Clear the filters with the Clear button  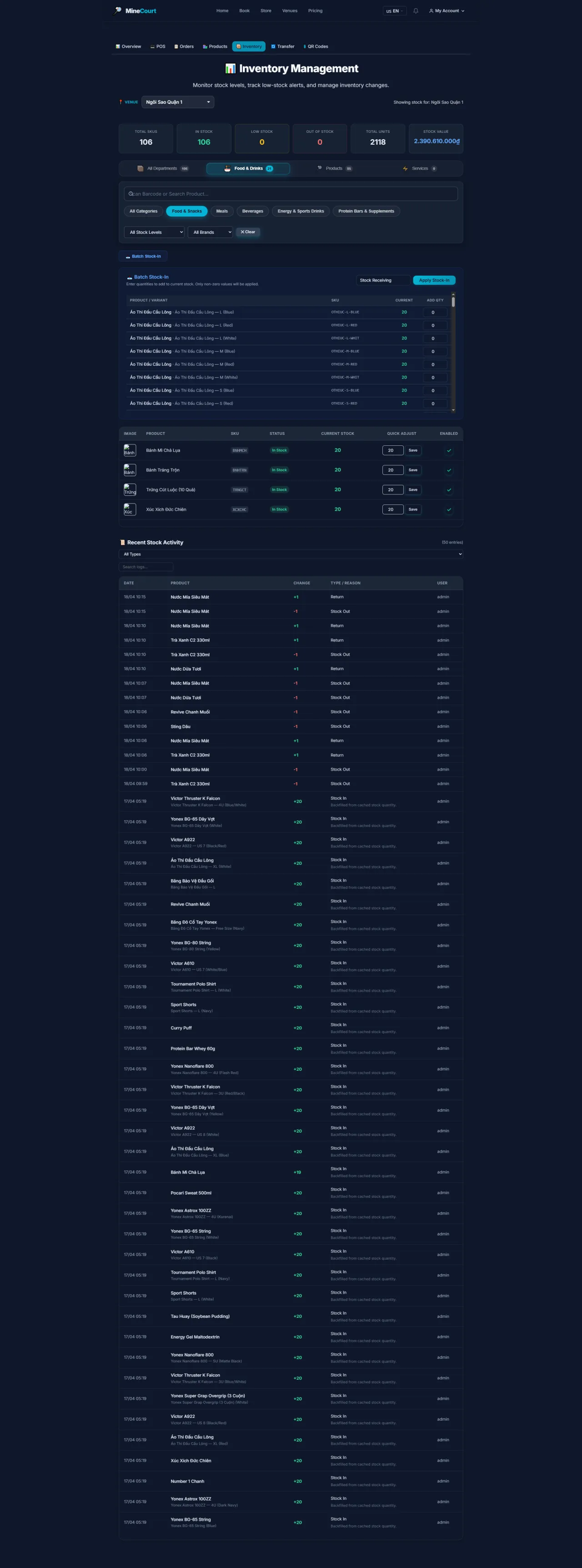(x=247, y=232)
